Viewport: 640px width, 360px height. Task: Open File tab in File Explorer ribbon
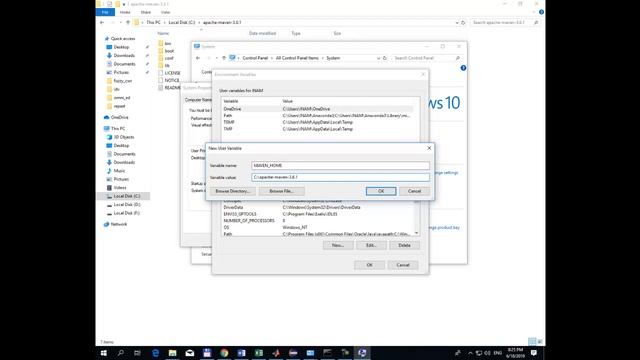pyautogui.click(x=105, y=12)
